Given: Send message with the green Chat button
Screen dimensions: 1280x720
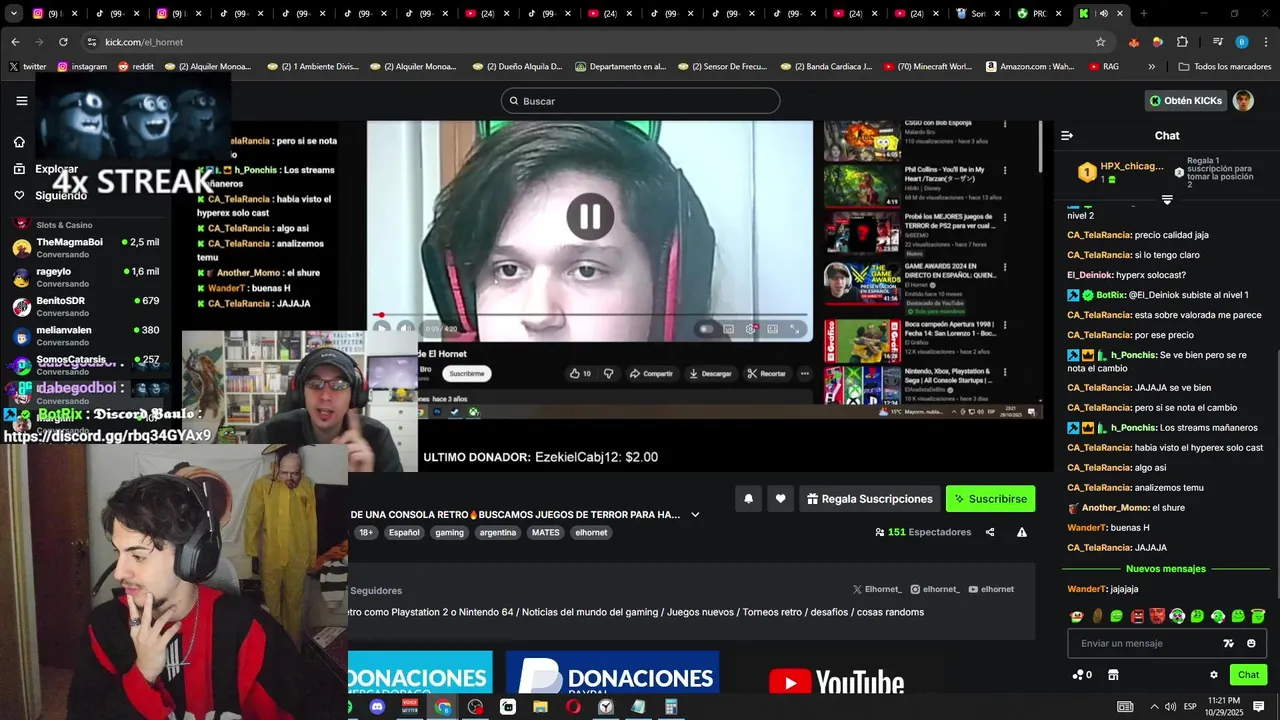Looking at the screenshot, I should point(1248,675).
